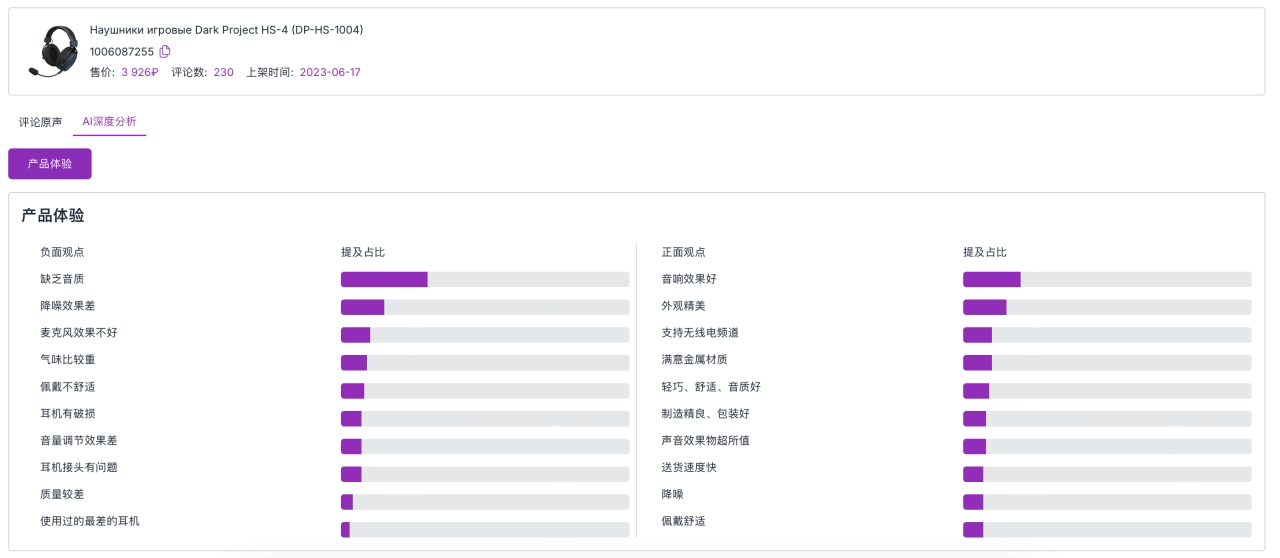Select the AI深度分析 tab
1280x558 pixels.
tap(109, 122)
